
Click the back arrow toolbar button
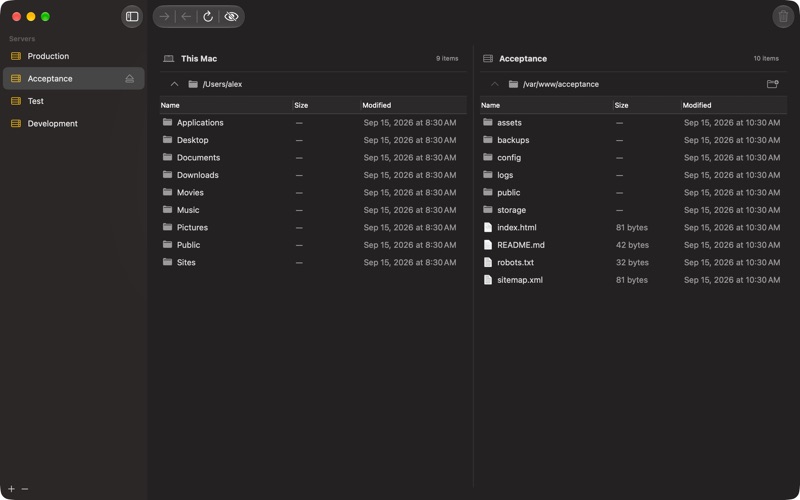186,17
